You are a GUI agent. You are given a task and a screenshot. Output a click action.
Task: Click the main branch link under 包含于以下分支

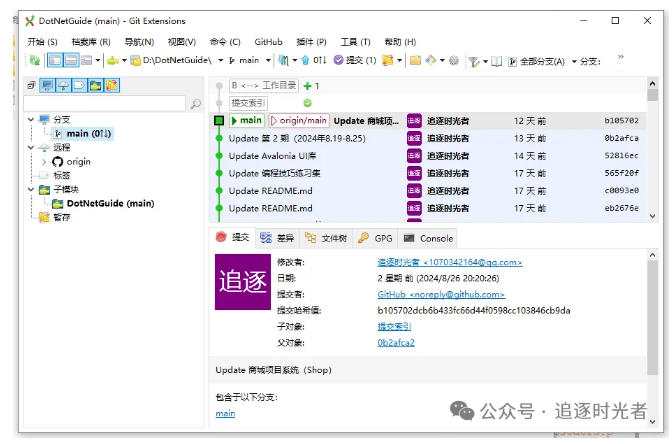225,414
